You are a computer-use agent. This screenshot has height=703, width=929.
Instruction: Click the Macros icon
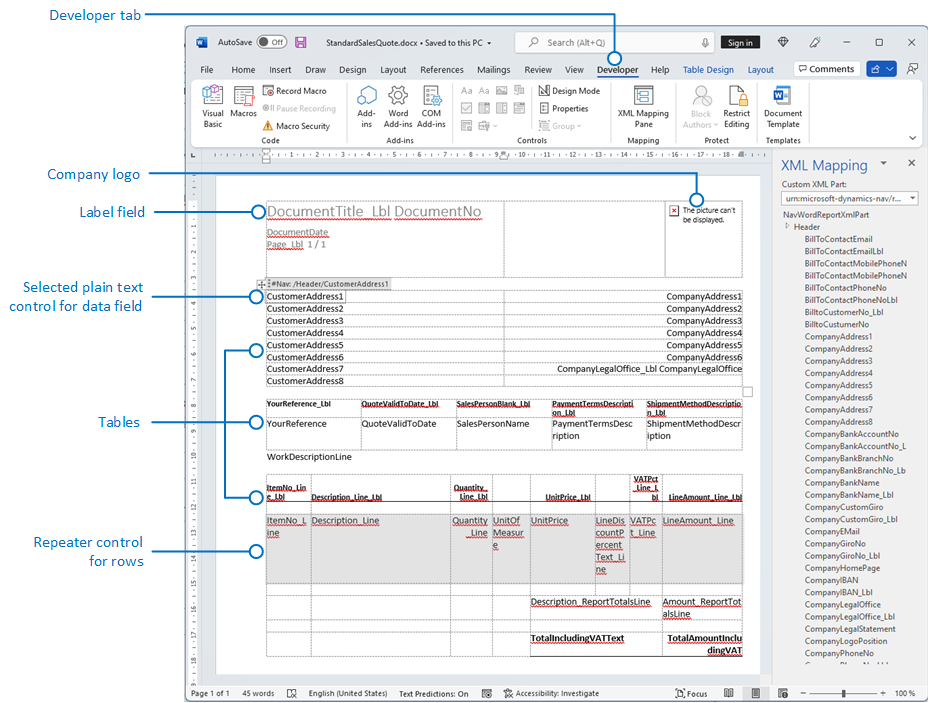click(243, 103)
